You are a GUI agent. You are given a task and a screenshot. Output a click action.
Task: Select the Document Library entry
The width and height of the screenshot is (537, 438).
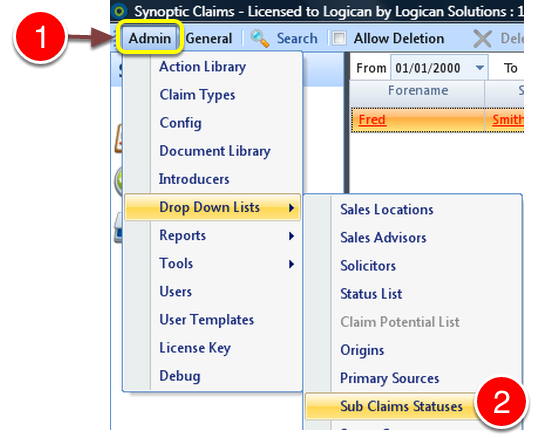[x=215, y=151]
